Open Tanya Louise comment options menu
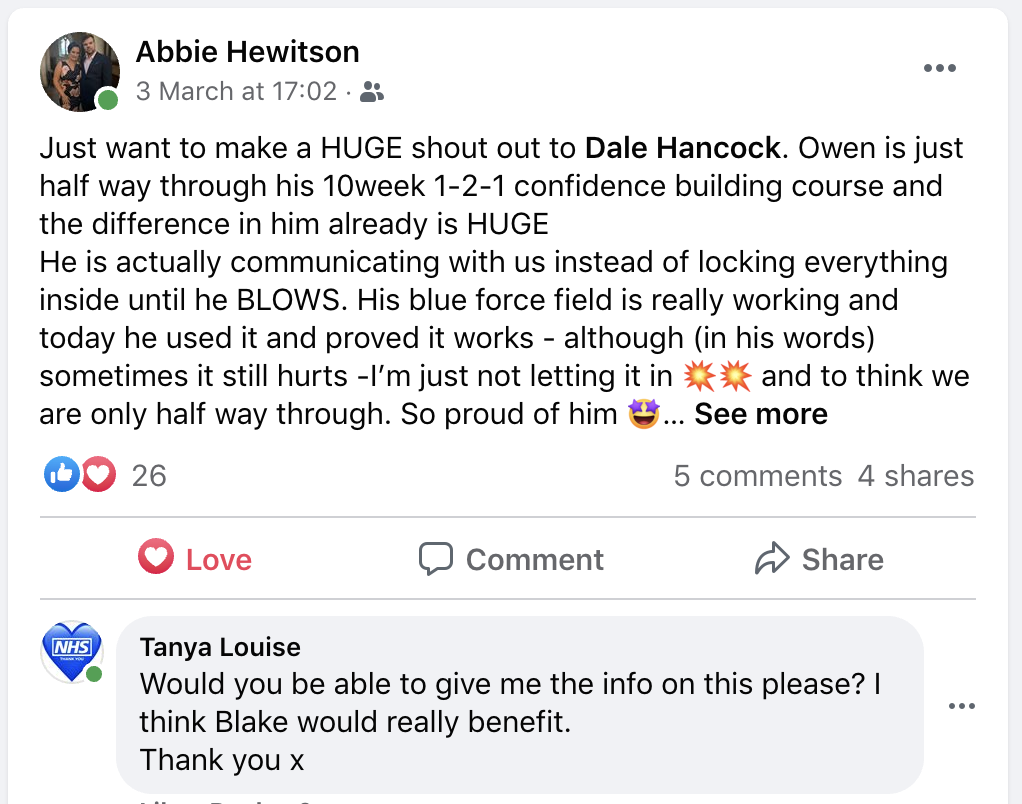 coord(961,706)
